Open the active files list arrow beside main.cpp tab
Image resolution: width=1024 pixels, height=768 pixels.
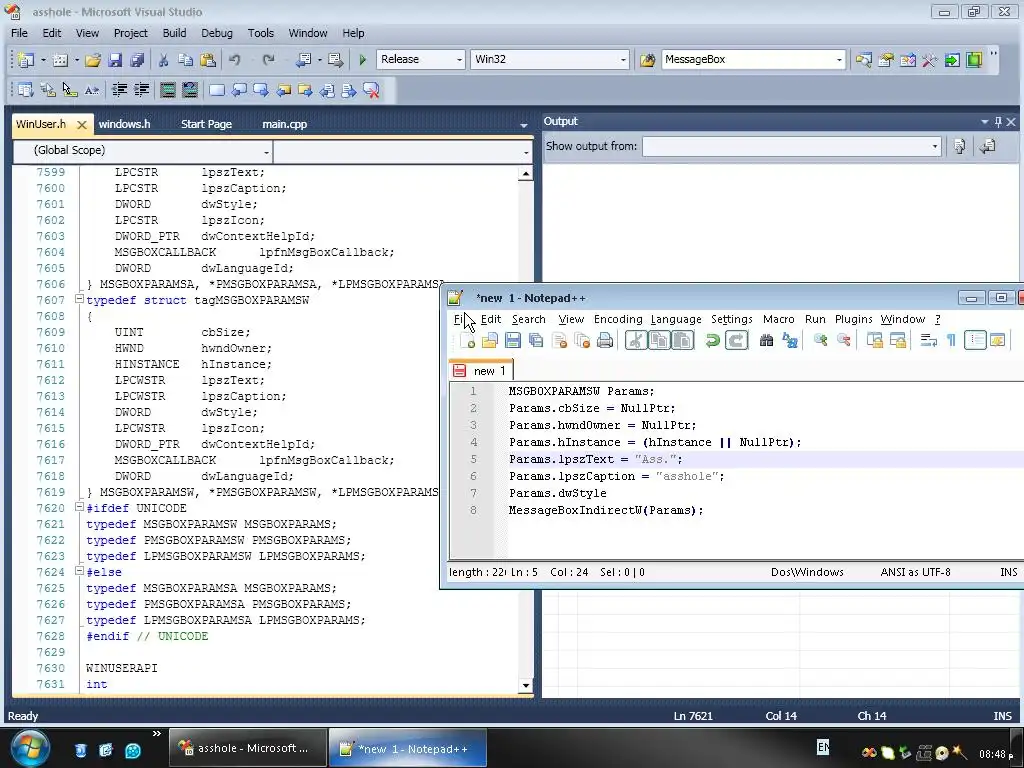tap(524, 125)
